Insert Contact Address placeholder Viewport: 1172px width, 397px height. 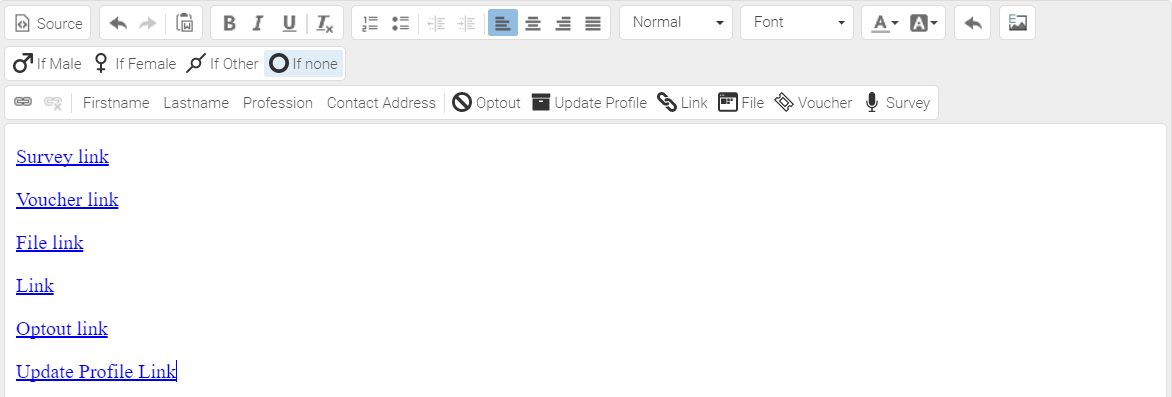(381, 102)
